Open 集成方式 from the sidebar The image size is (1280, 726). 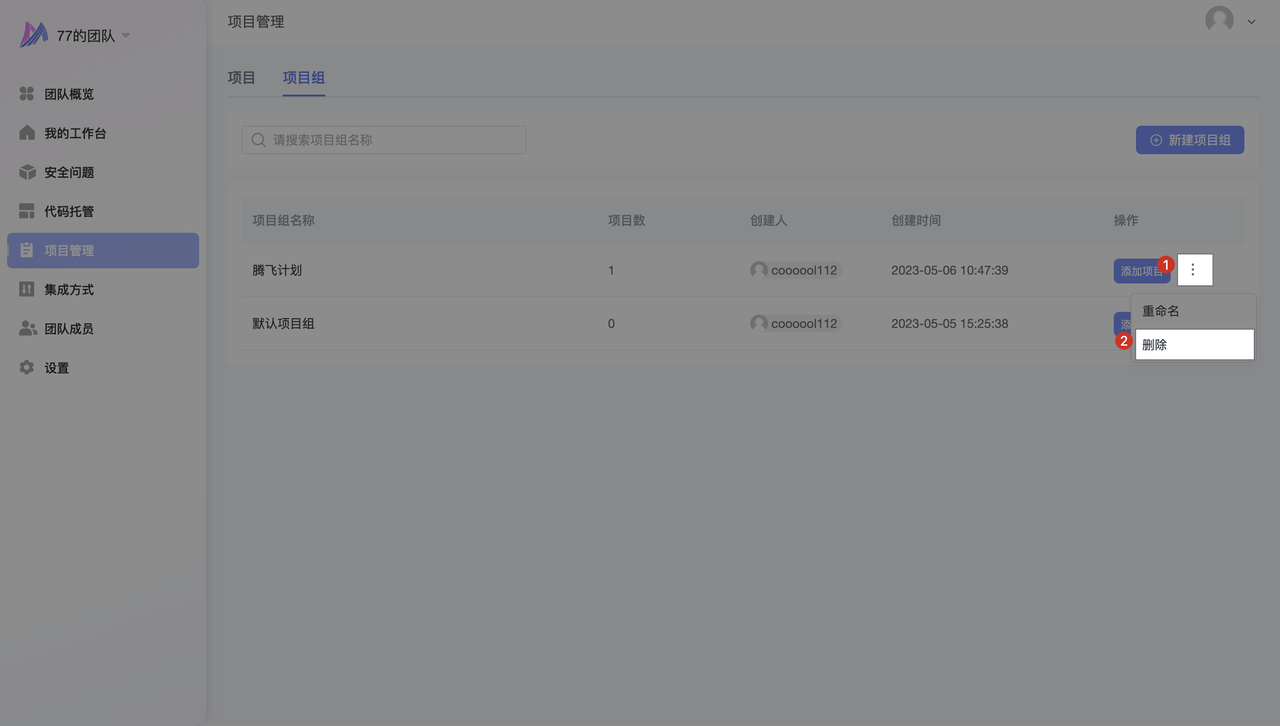click(68, 290)
